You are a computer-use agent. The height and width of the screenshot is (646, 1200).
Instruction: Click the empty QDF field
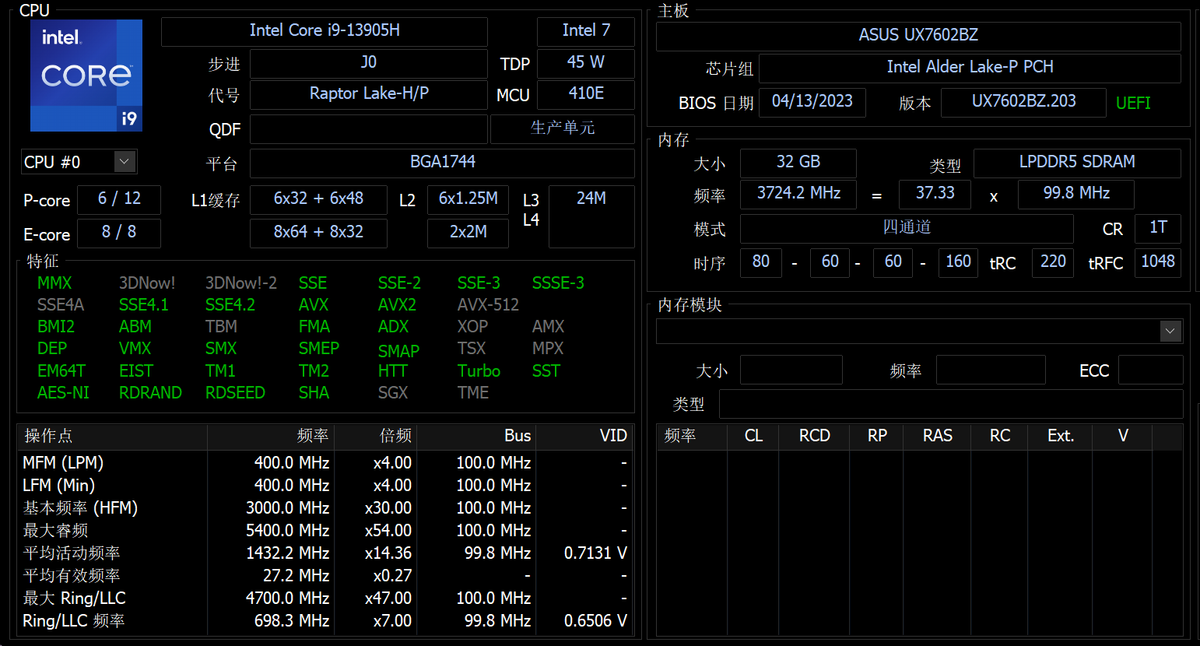369,130
